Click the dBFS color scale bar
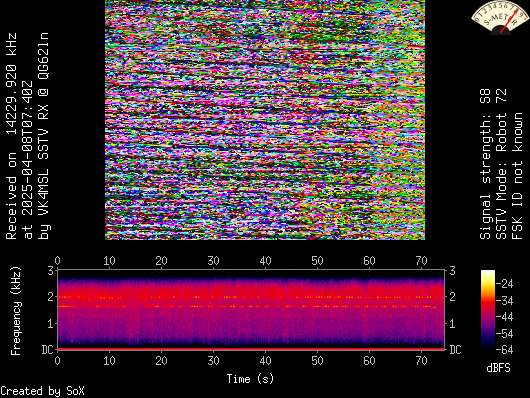Screen dimensions: 530x398 pos(488,309)
